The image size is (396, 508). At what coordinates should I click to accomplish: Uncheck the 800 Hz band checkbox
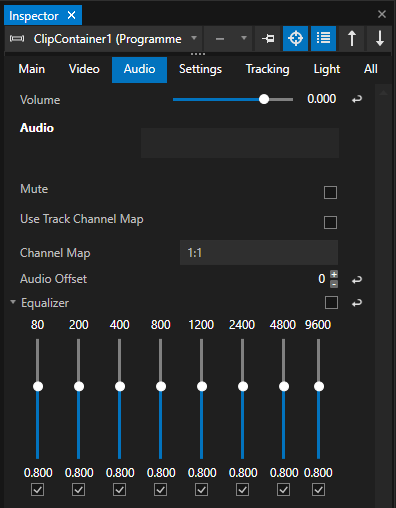click(160, 490)
